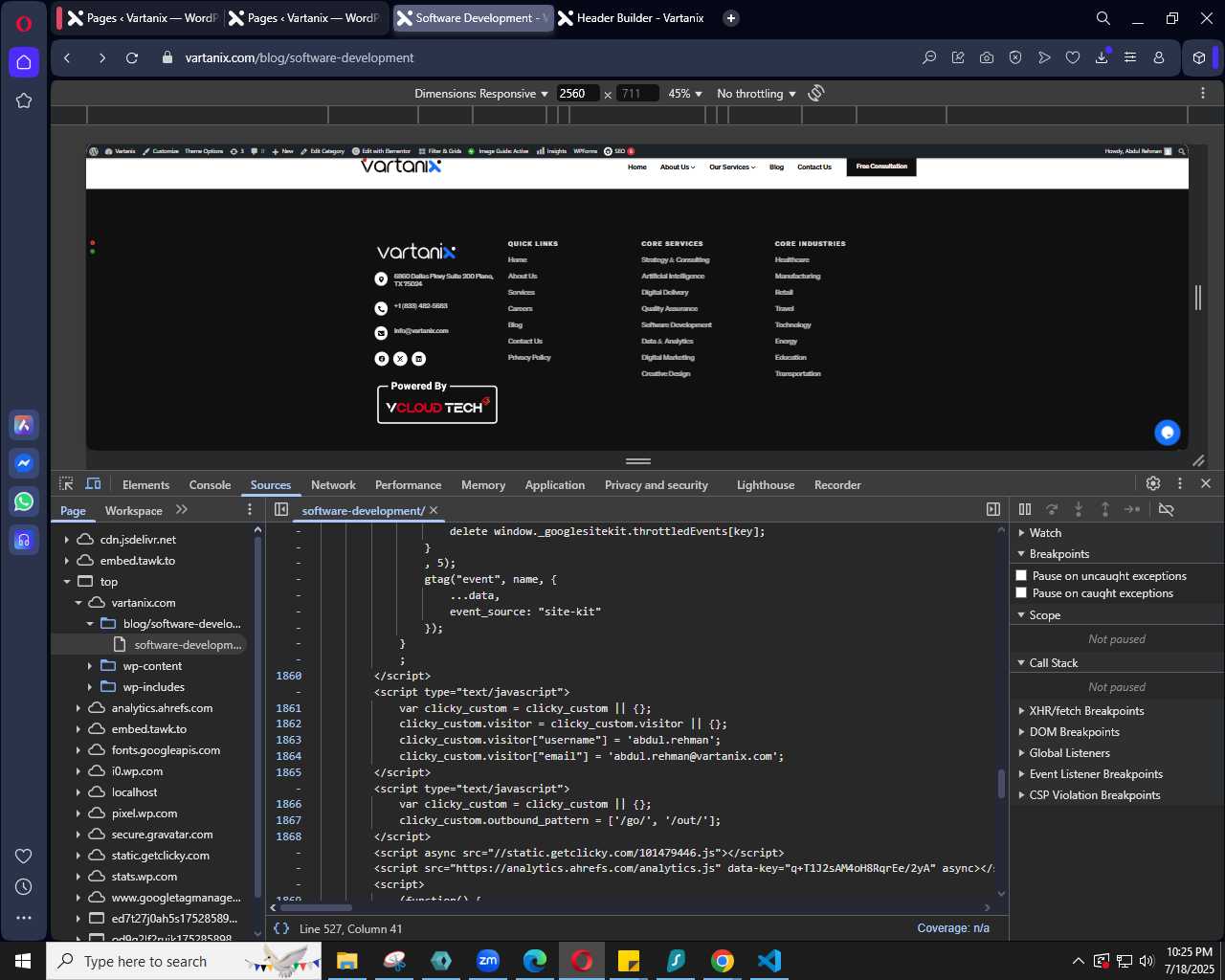Collapse the Breakpoints section
The image size is (1225, 980).
[x=1021, y=554]
